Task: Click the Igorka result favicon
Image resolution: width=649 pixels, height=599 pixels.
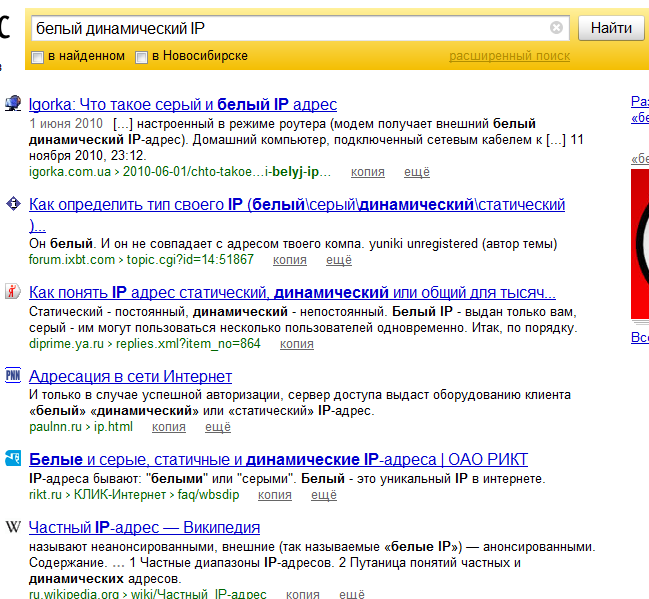Action: point(13,103)
